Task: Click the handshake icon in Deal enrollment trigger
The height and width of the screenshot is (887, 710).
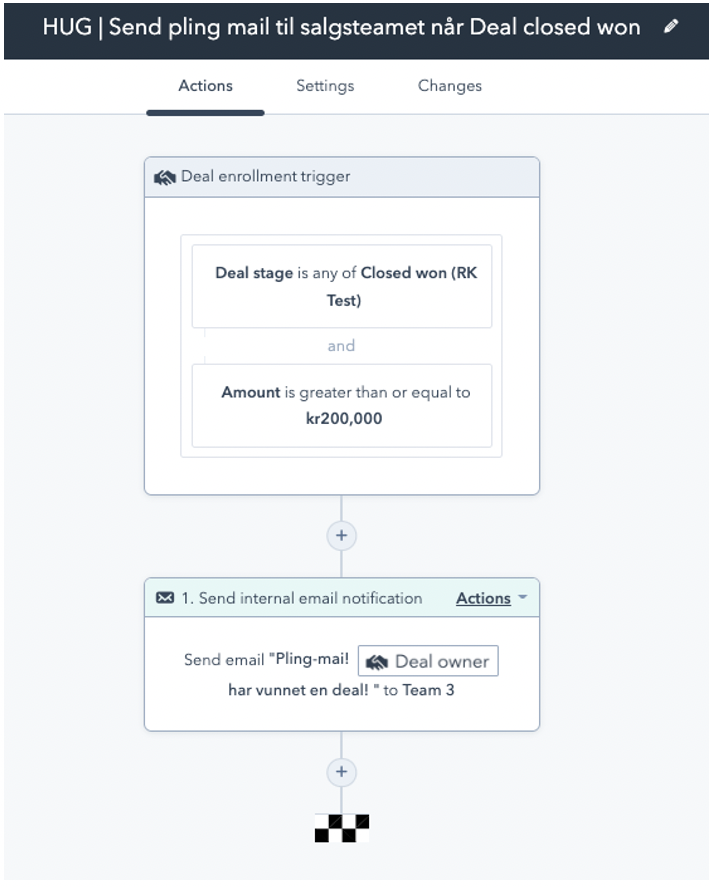Action: coord(165,178)
